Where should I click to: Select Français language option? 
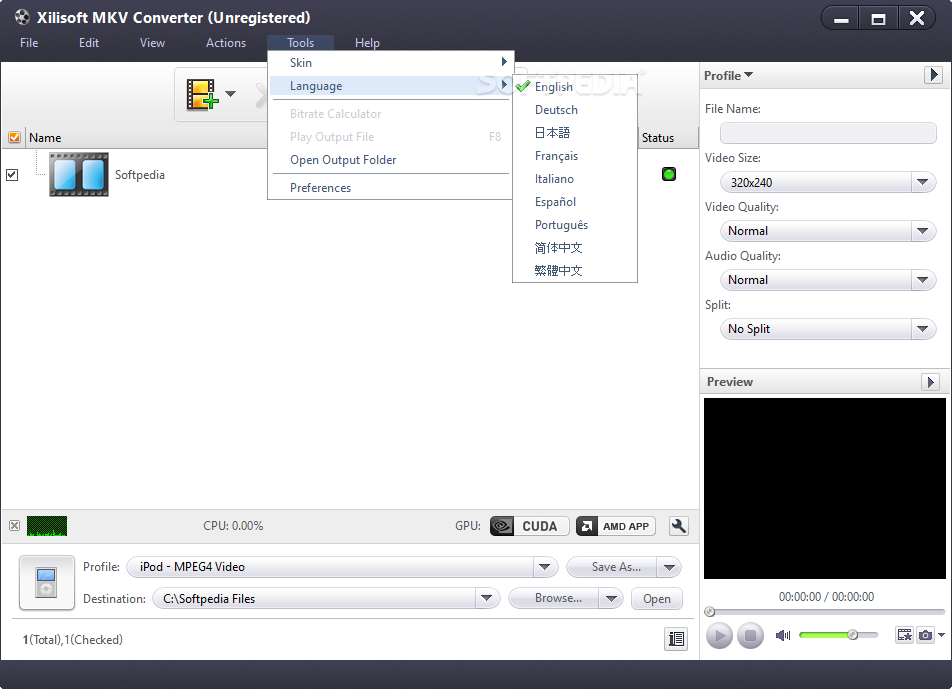(x=575, y=156)
